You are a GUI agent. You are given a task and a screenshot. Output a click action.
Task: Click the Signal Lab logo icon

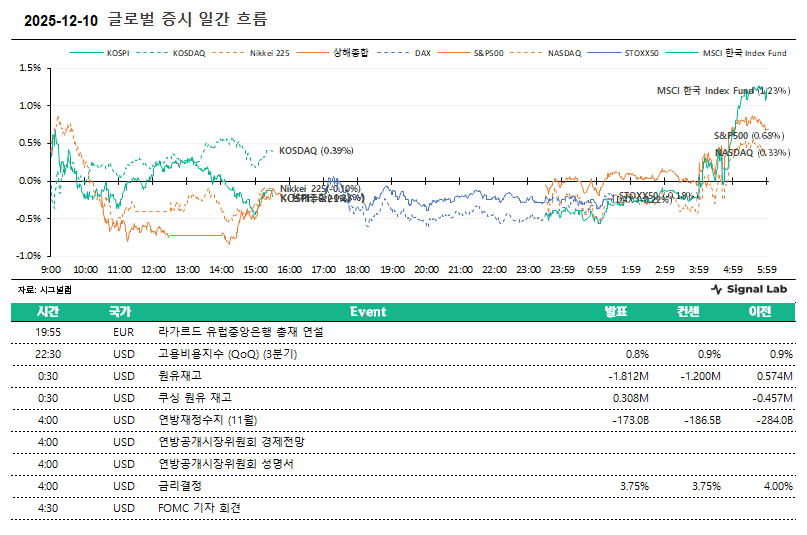716,289
